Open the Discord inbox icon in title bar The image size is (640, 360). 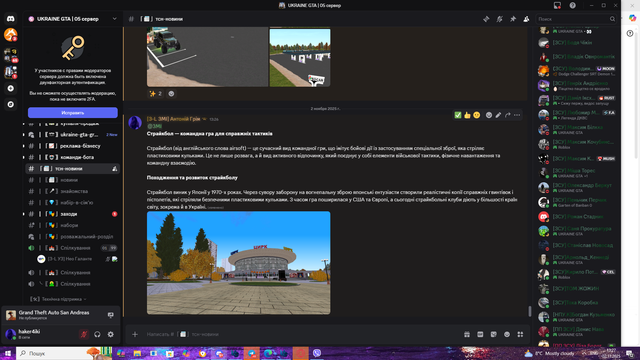[x=557, y=5]
